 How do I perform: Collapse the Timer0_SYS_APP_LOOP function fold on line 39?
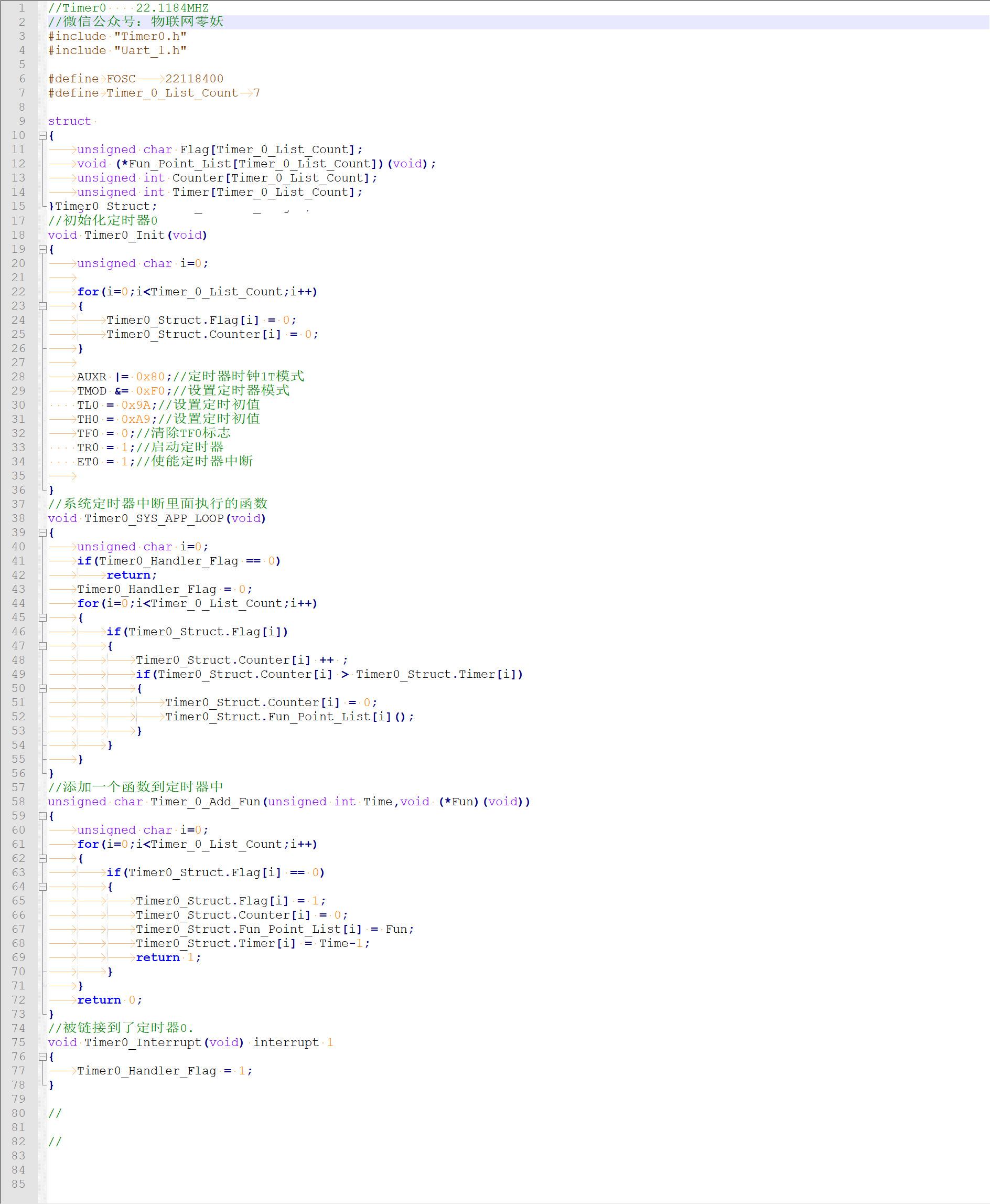[x=42, y=532]
